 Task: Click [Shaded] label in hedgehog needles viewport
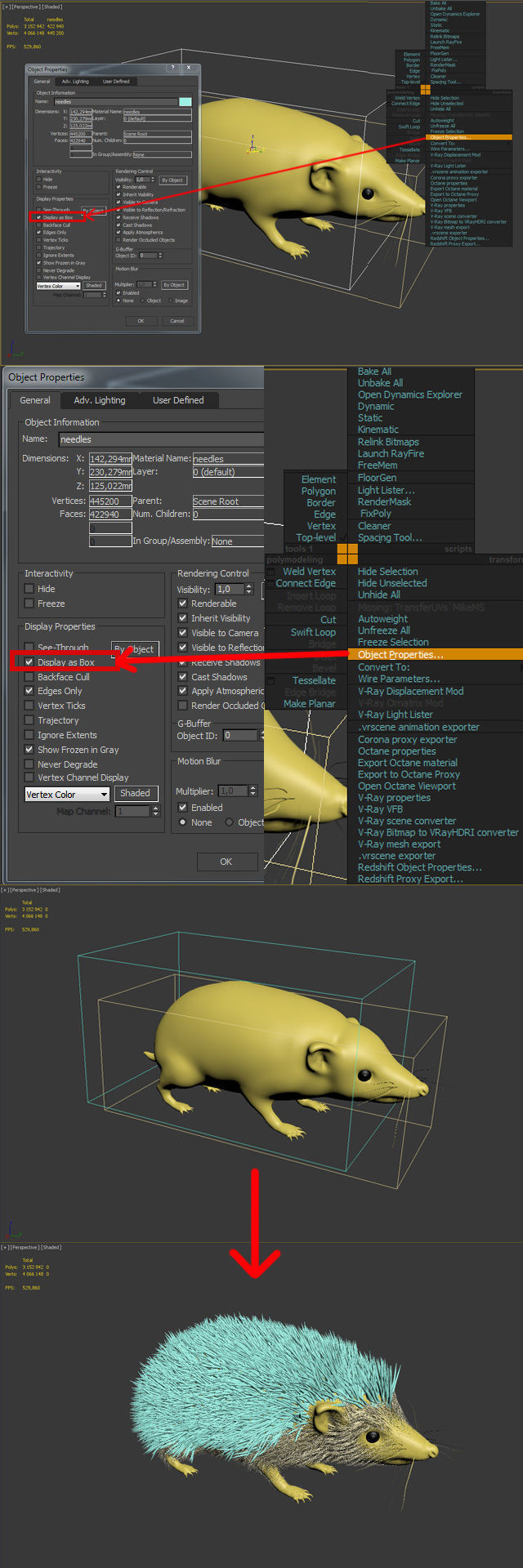[x=51, y=1247]
